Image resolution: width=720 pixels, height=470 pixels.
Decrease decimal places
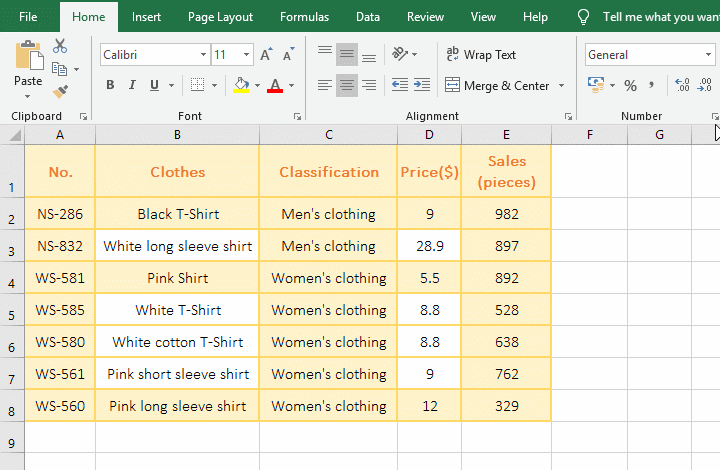tap(705, 85)
